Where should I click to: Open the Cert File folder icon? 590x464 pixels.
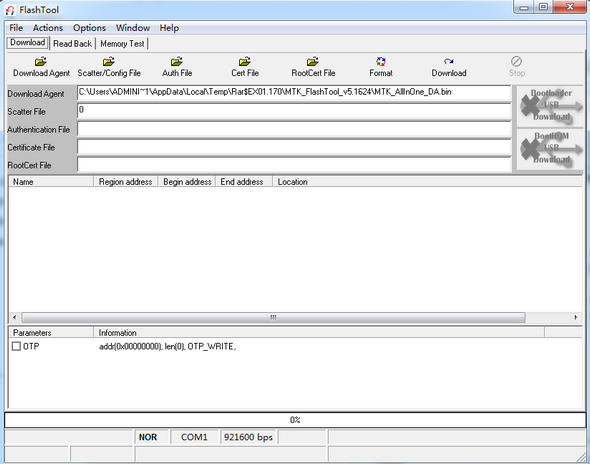[x=245, y=61]
